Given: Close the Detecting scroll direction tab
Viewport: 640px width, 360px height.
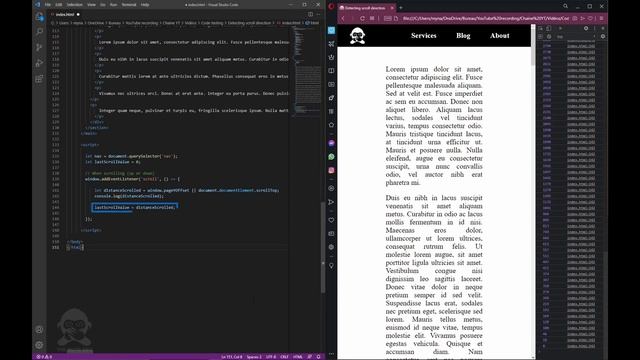Looking at the screenshot, I should point(392,8).
